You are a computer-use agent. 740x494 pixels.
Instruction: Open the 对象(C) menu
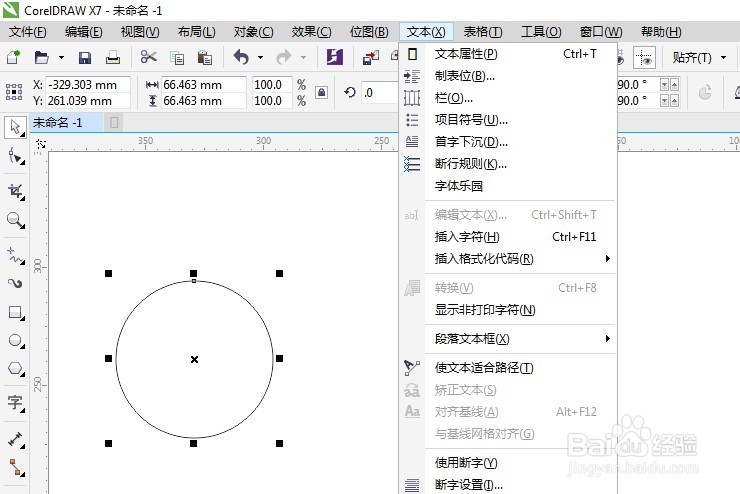(x=253, y=32)
